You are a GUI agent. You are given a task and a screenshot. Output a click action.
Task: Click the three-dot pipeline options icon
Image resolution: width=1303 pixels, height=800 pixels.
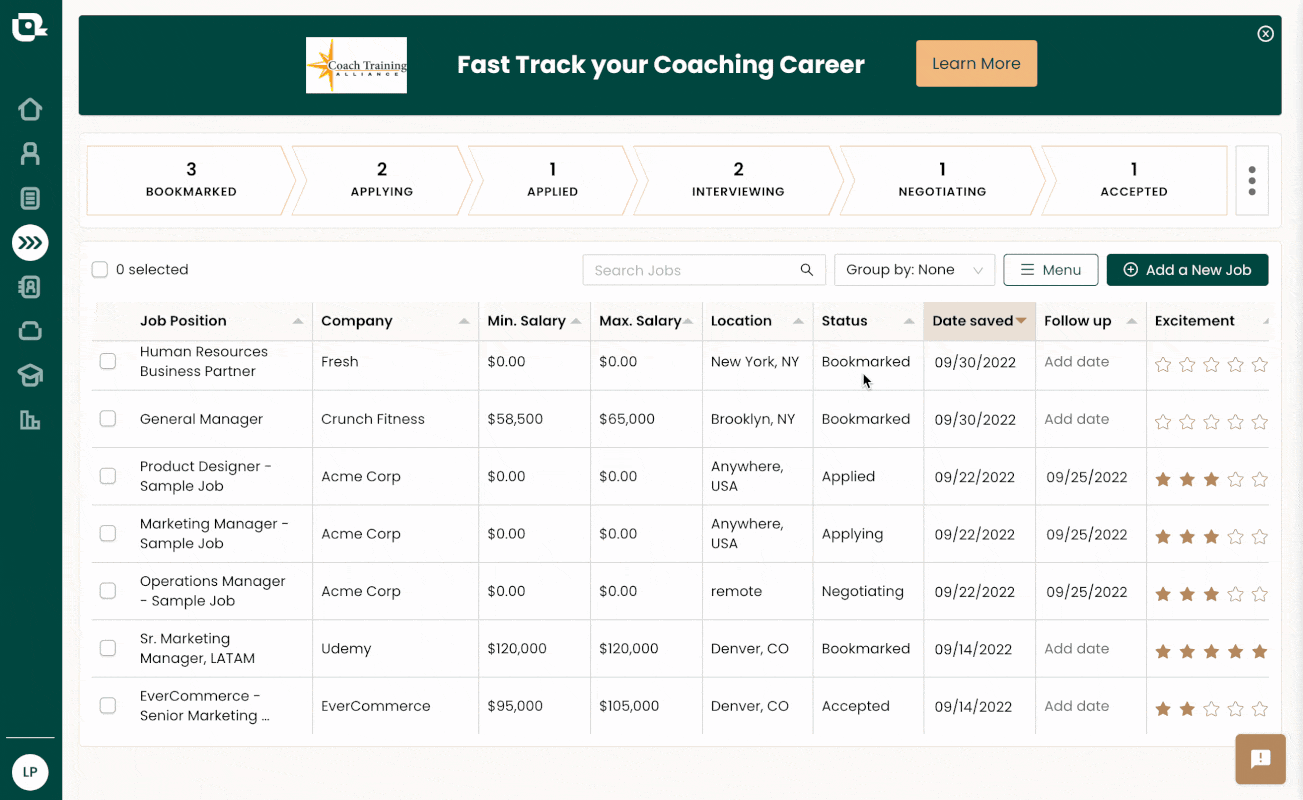click(x=1252, y=181)
